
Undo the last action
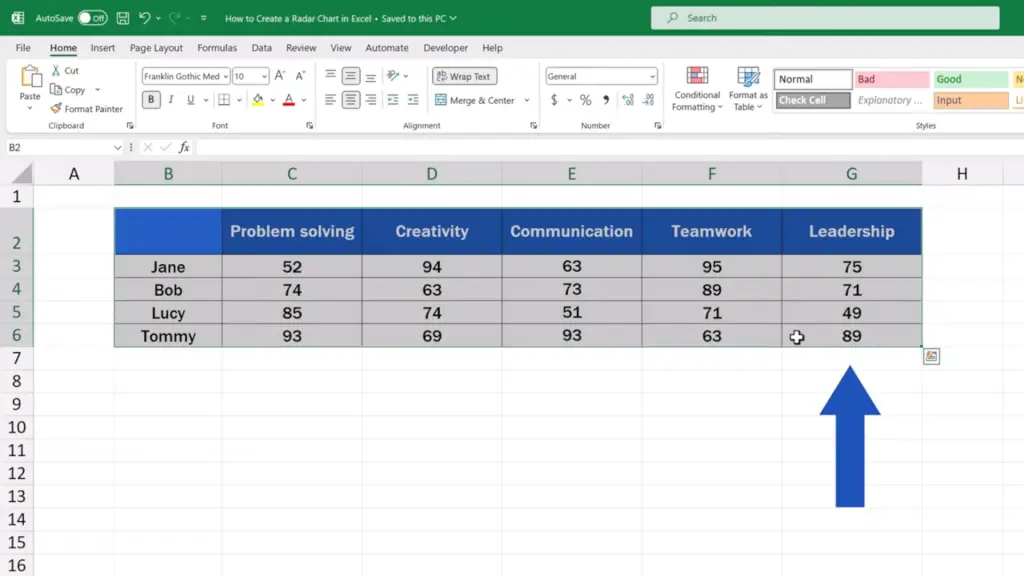coord(144,18)
